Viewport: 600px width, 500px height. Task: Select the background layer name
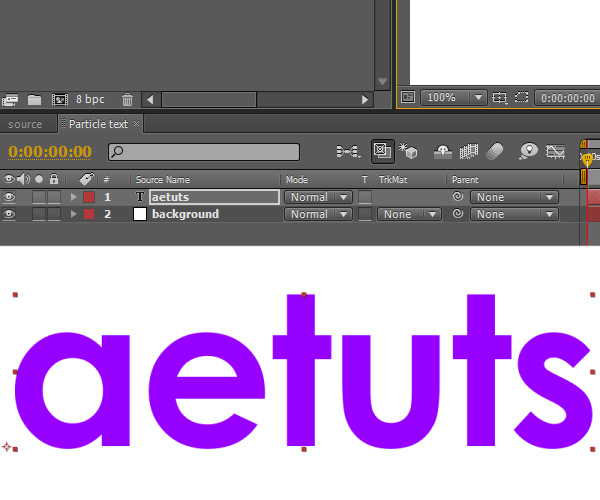(x=186, y=214)
